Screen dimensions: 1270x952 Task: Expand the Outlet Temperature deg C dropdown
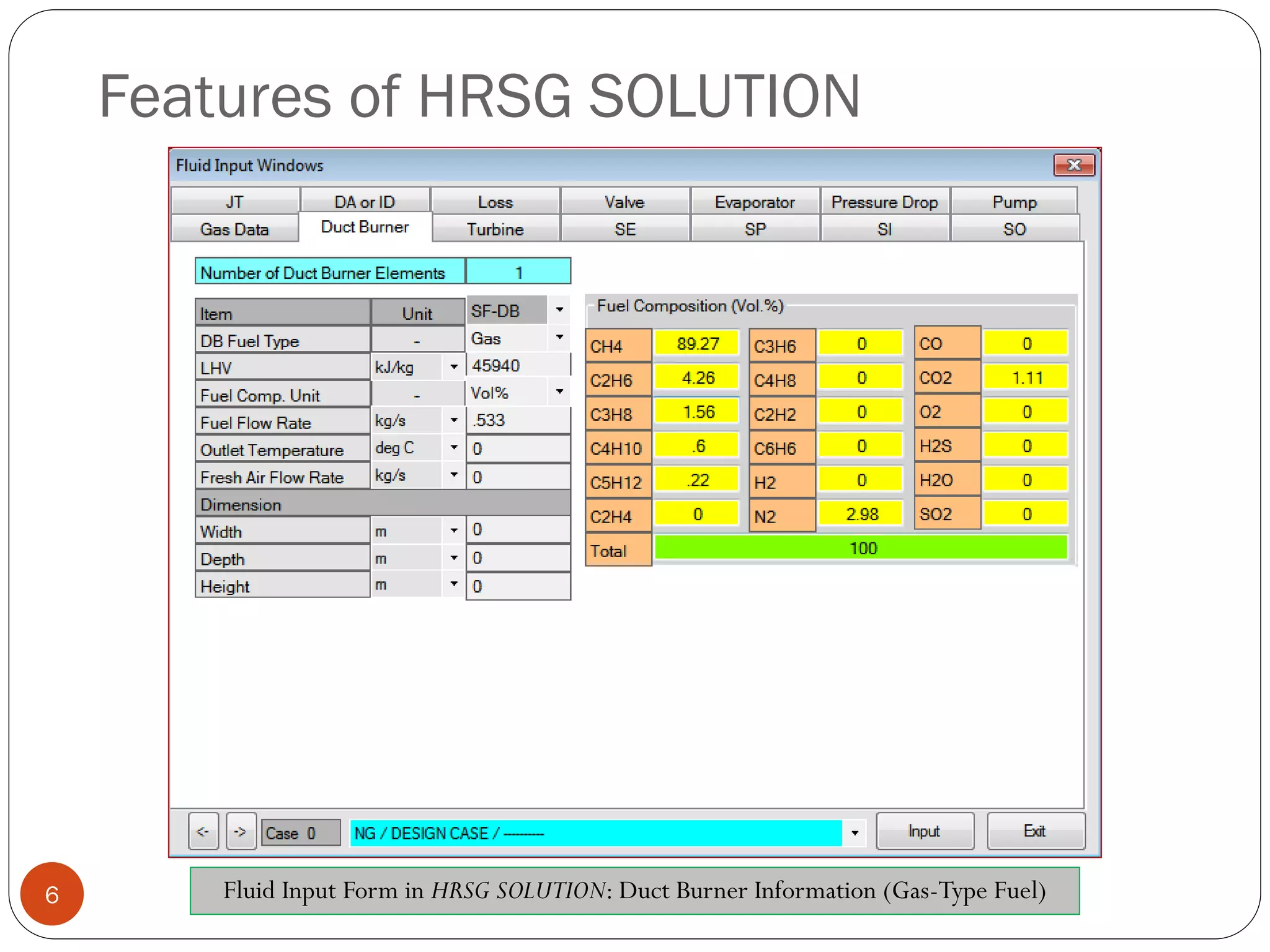coord(454,447)
